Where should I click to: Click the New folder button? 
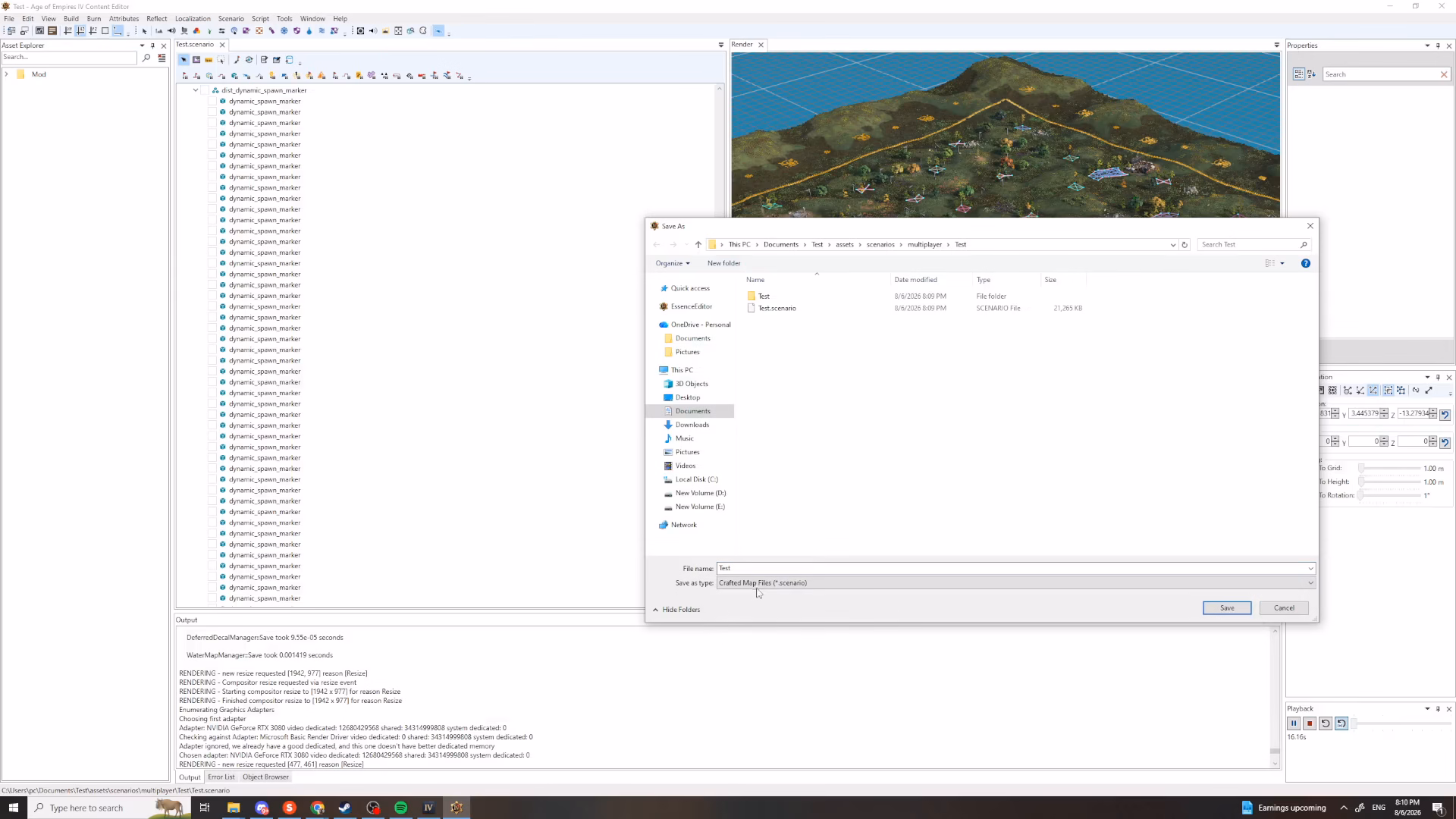[x=723, y=263]
